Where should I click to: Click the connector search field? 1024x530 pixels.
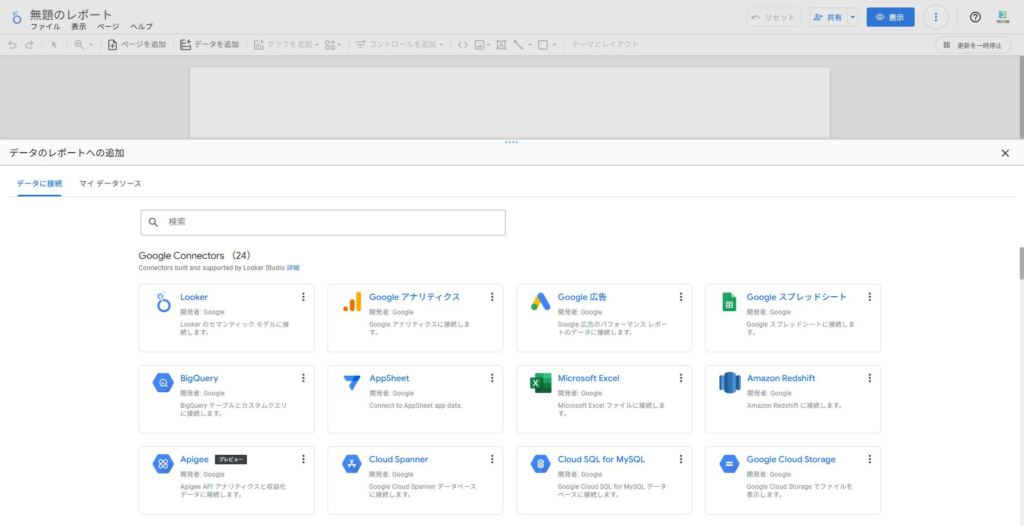(322, 222)
